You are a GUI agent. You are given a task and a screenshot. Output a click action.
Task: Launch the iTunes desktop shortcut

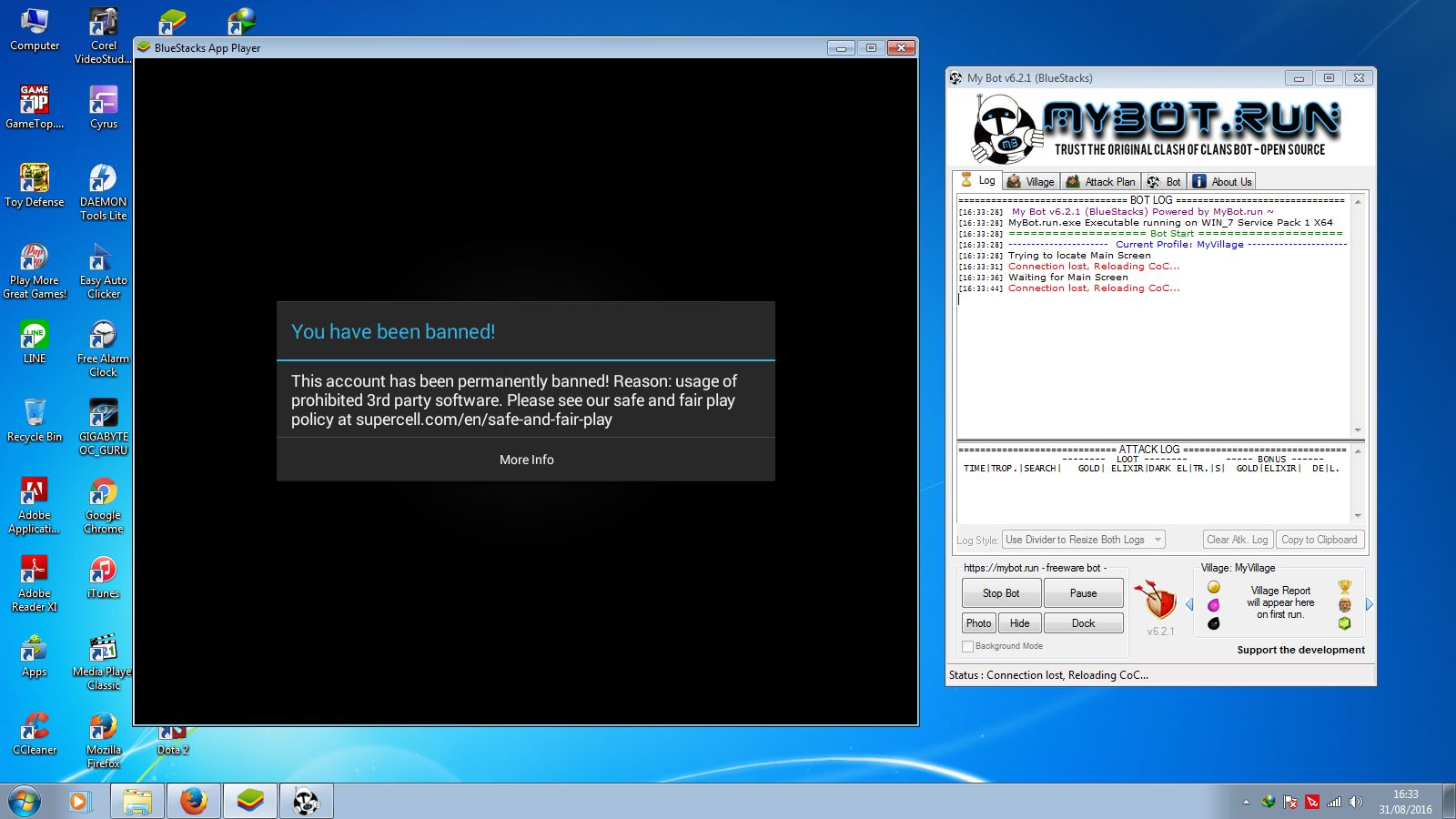click(x=103, y=577)
